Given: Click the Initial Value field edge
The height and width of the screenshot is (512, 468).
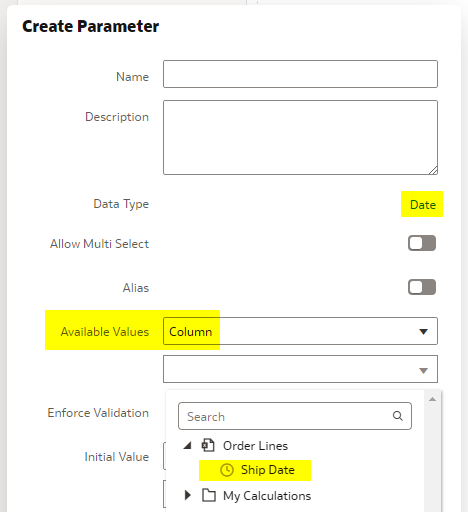Looking at the screenshot, I should [164, 456].
